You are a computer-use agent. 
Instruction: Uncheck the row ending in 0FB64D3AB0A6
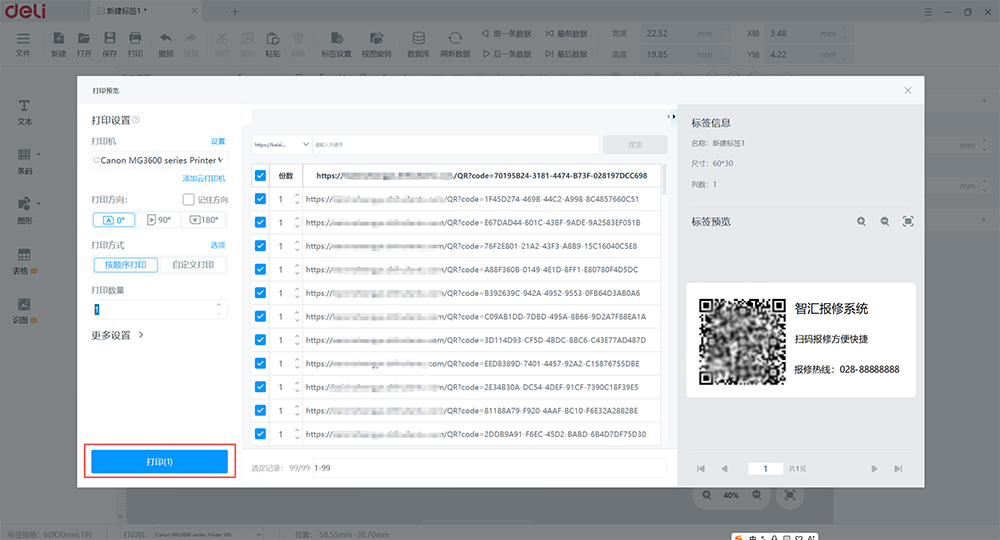(260, 293)
